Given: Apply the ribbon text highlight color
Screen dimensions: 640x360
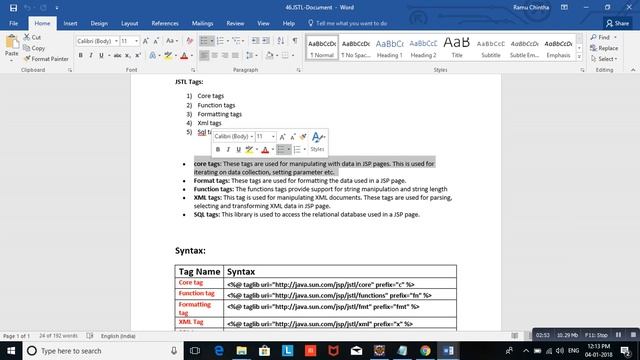Looking at the screenshot, I should point(168,55).
